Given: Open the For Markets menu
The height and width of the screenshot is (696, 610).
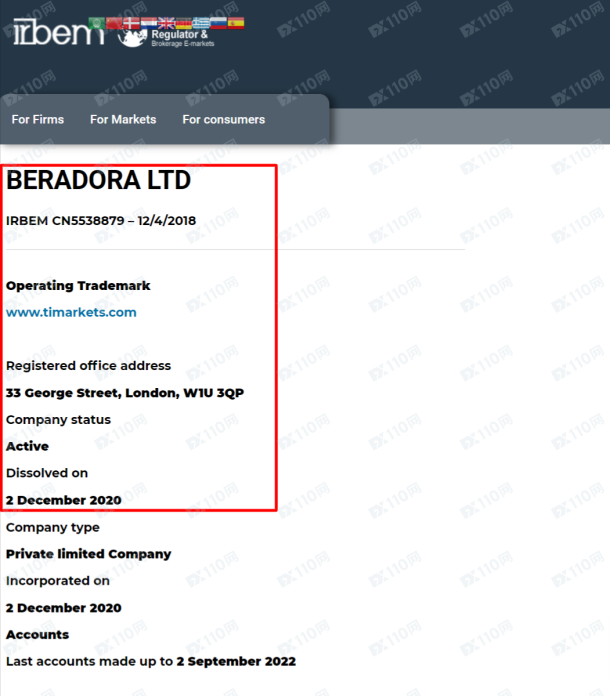Looking at the screenshot, I should [123, 119].
